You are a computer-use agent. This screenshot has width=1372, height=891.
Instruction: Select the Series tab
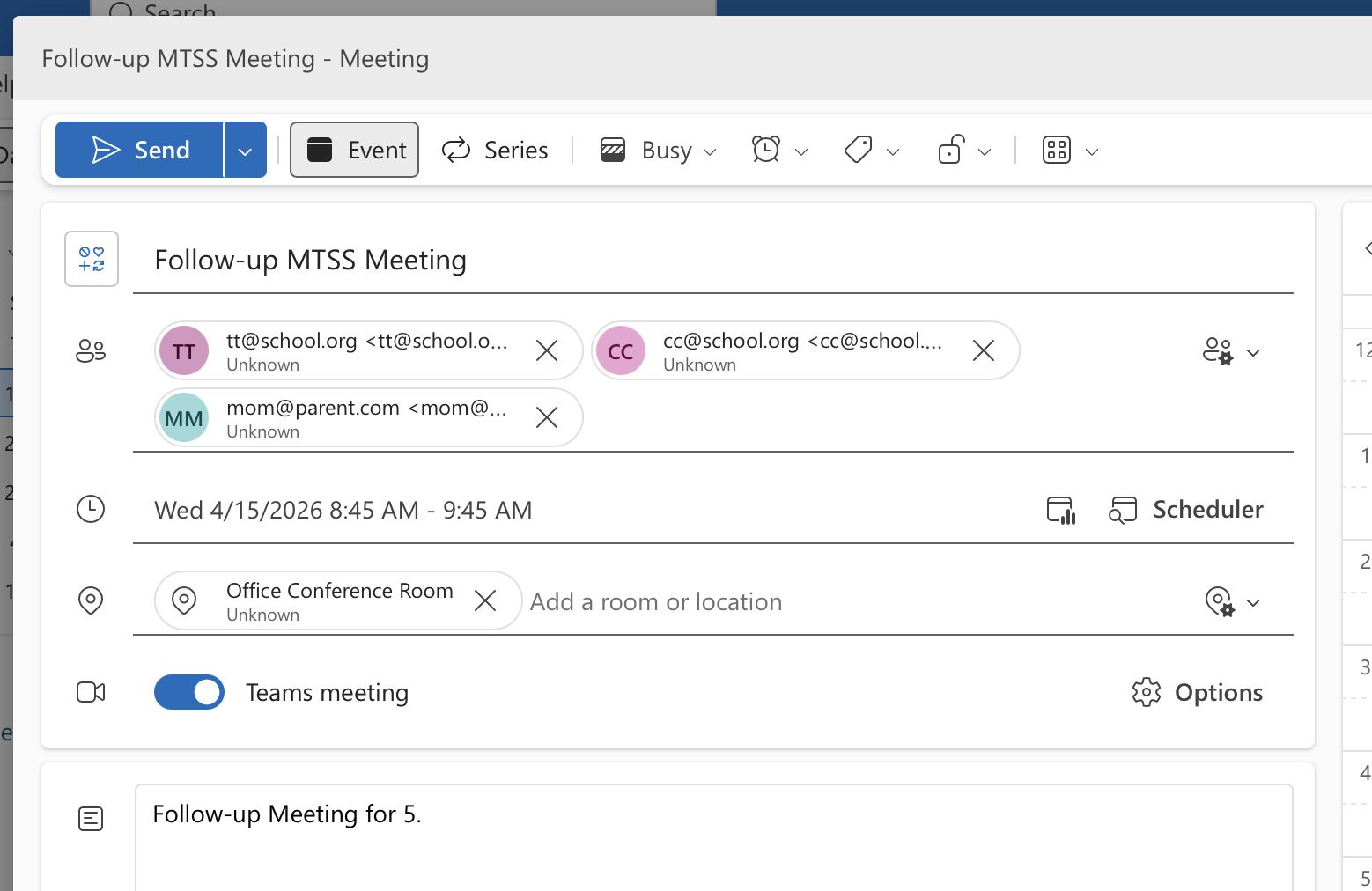pos(495,150)
